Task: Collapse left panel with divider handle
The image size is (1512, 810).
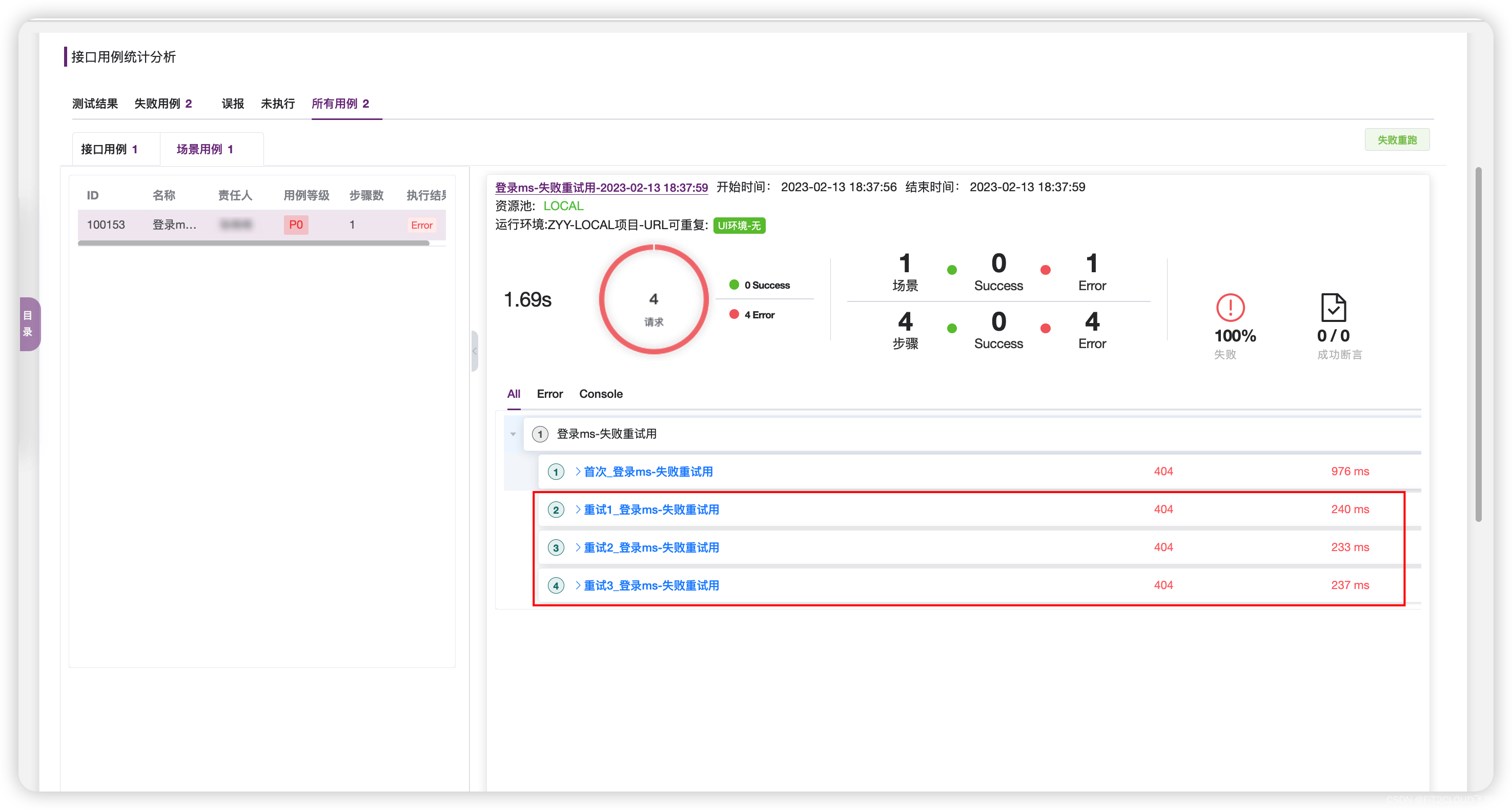Action: [x=474, y=351]
